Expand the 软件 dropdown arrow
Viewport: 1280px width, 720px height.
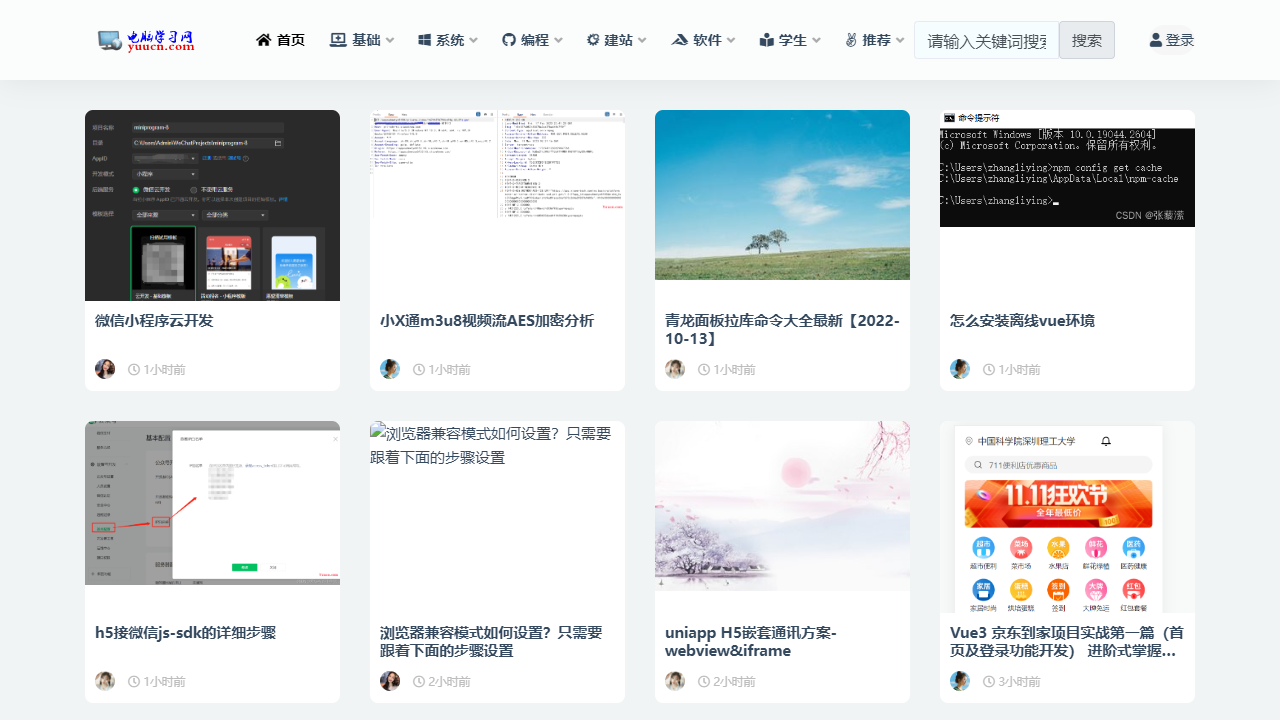pyautogui.click(x=731, y=40)
